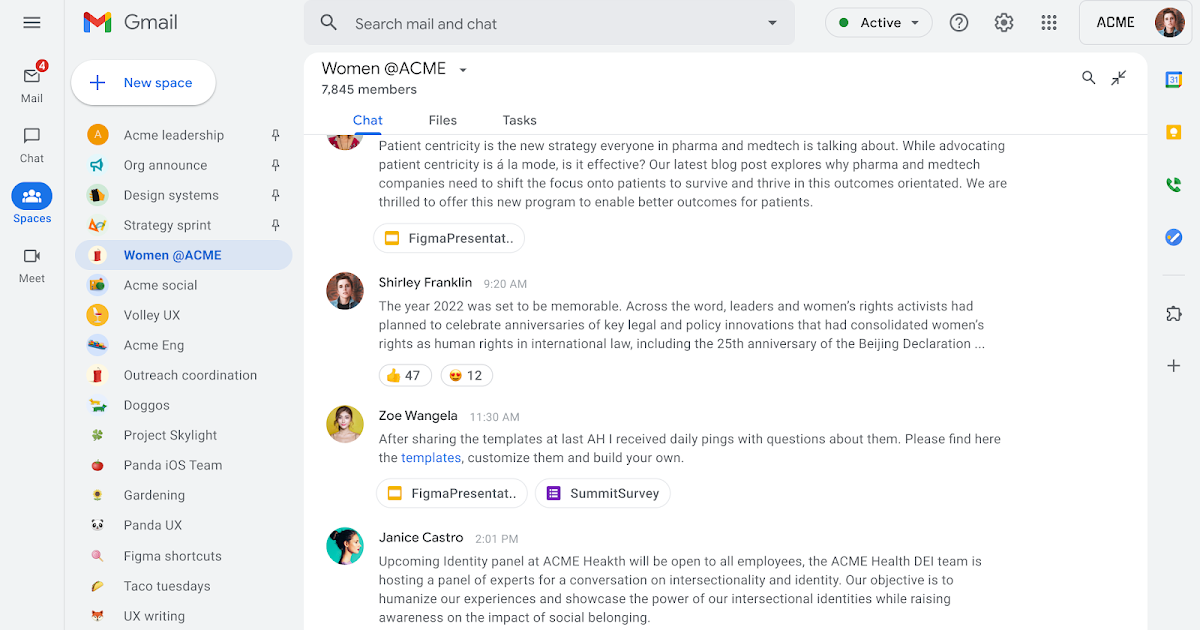Open Mail from the left rail

[32, 83]
